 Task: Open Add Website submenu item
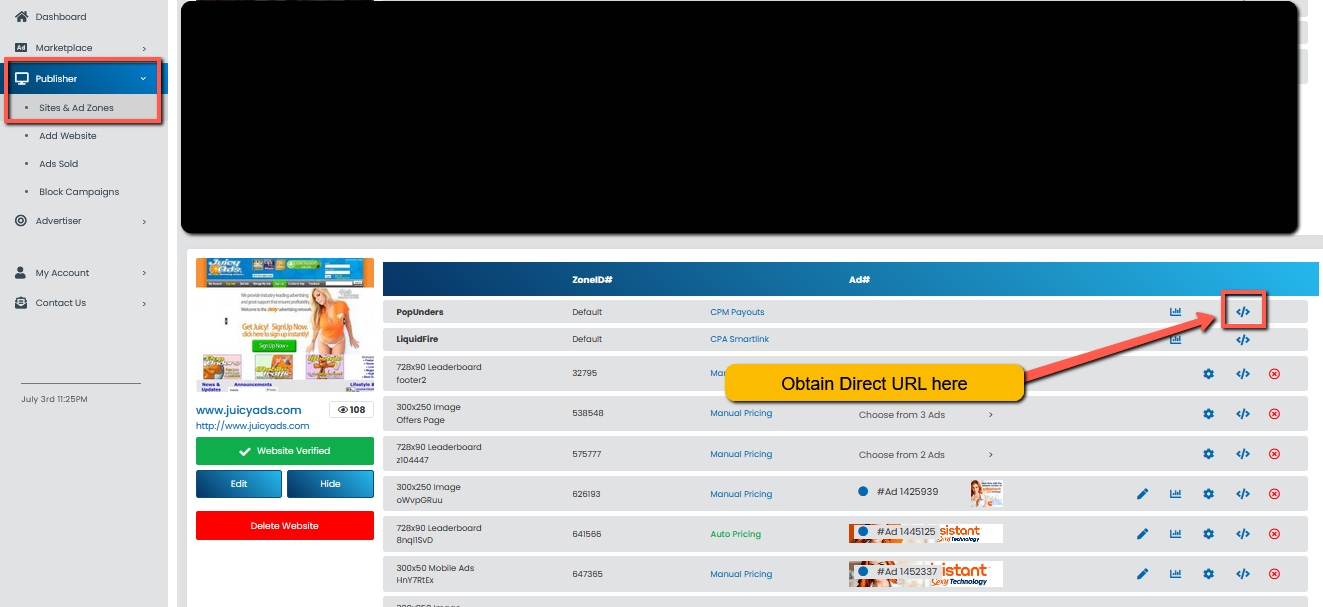click(68, 136)
